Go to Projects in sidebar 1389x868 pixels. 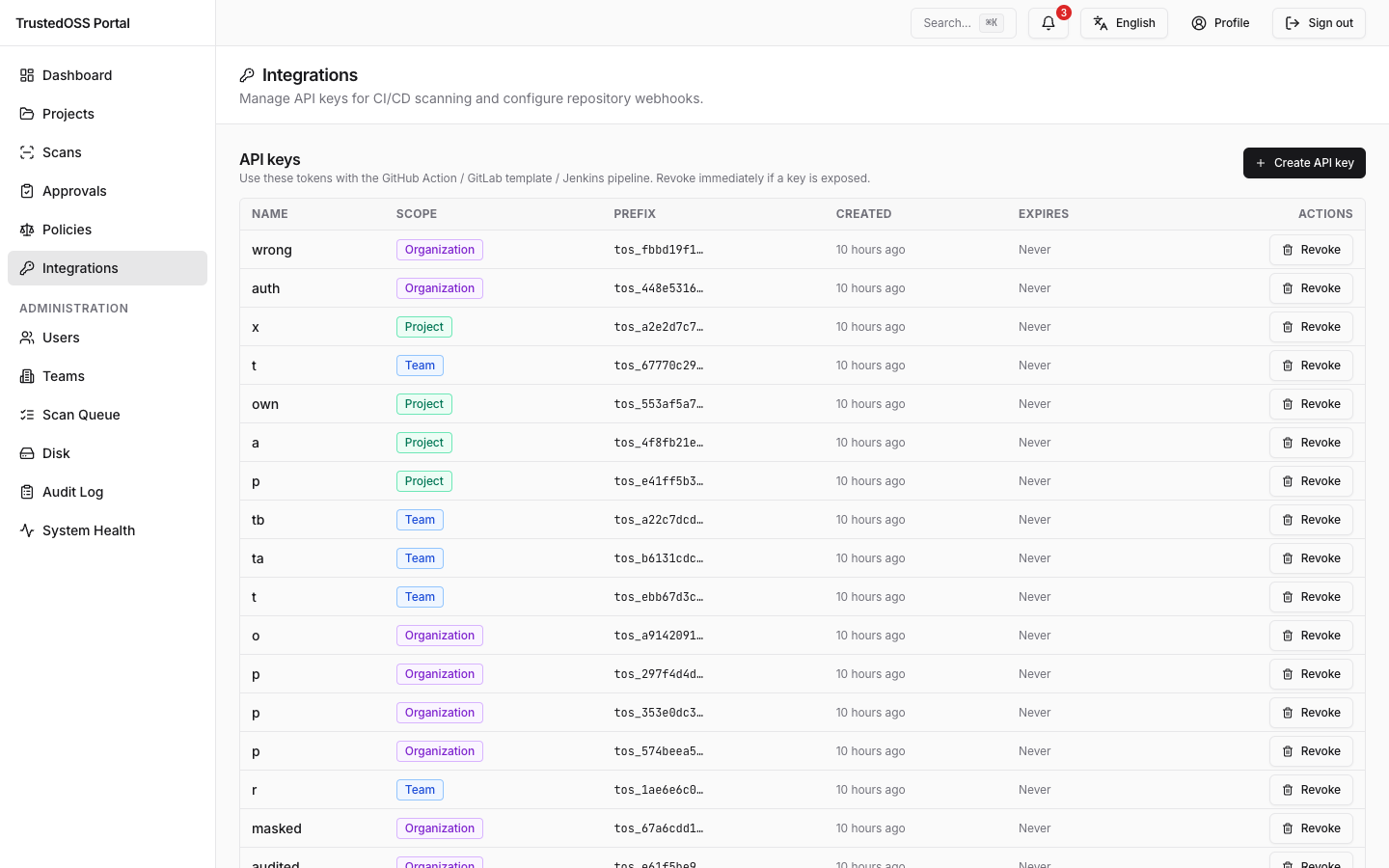(x=107, y=114)
